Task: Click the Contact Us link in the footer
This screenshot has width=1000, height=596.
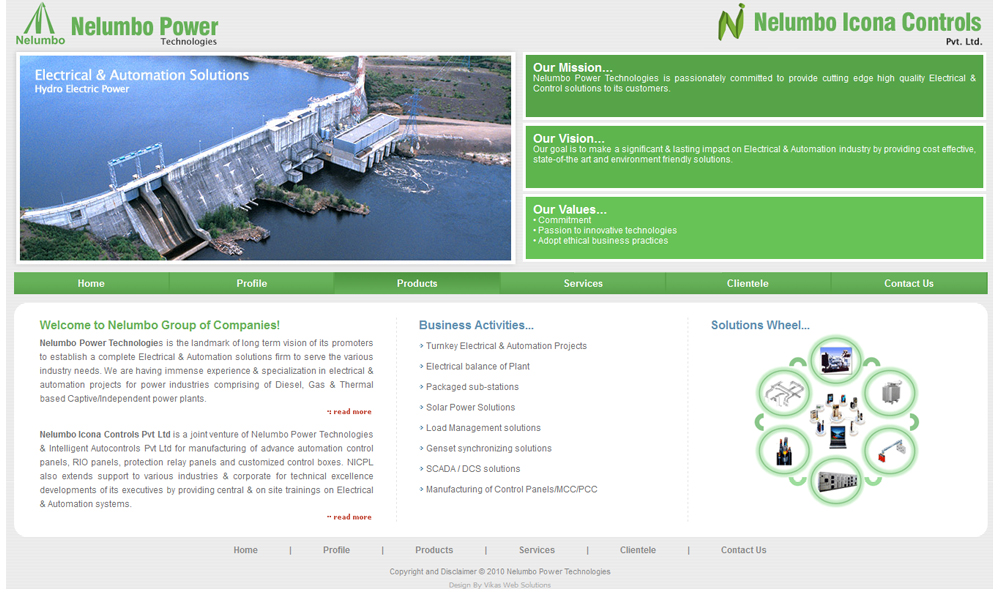Action: [744, 550]
